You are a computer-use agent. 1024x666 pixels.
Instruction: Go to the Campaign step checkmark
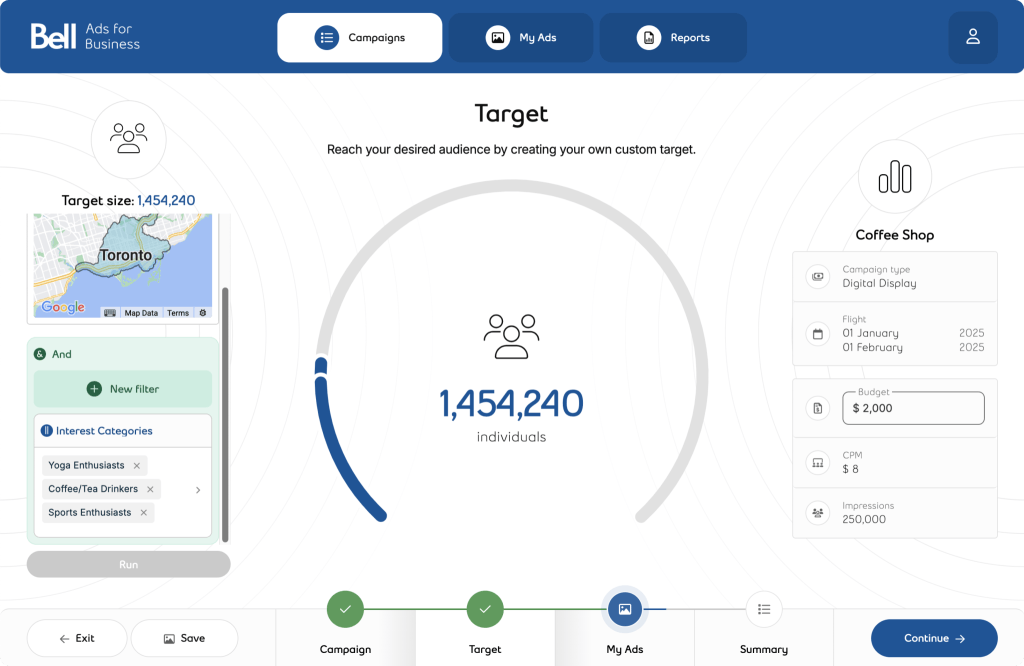coord(345,609)
